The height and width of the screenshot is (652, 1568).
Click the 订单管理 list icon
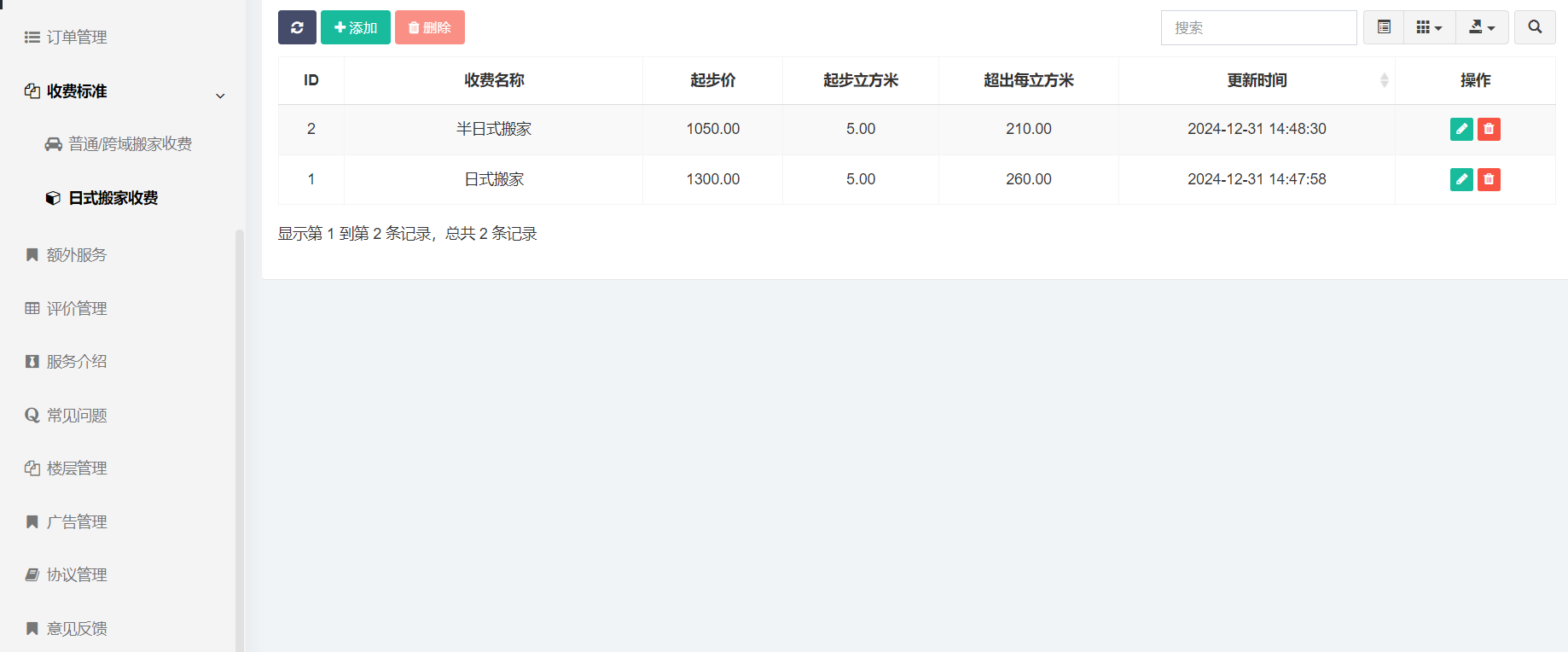point(32,37)
